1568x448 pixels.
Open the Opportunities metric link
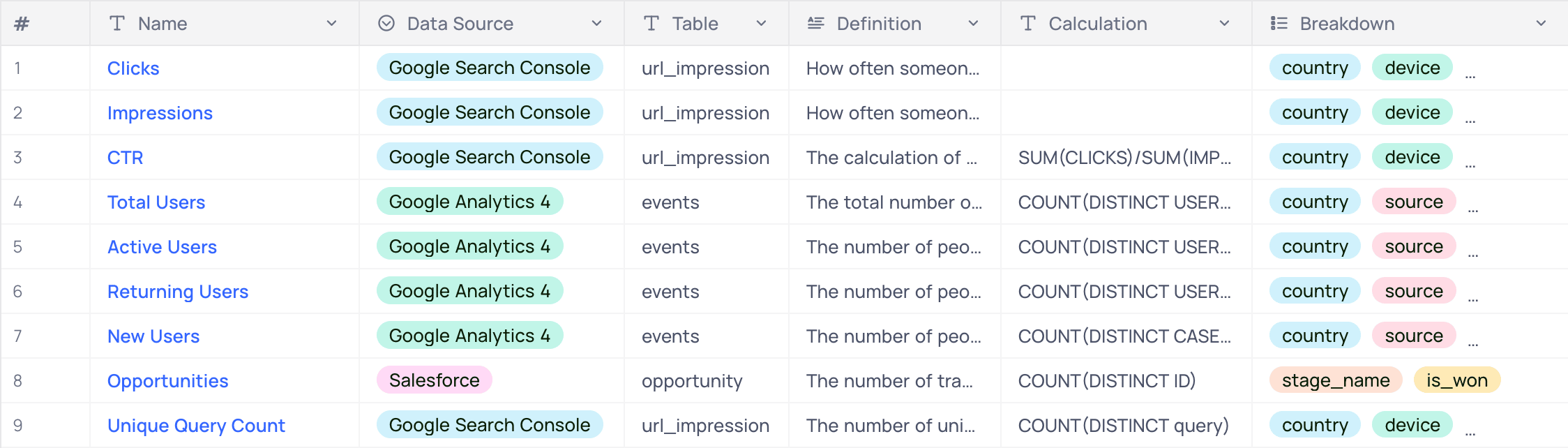[x=168, y=381]
